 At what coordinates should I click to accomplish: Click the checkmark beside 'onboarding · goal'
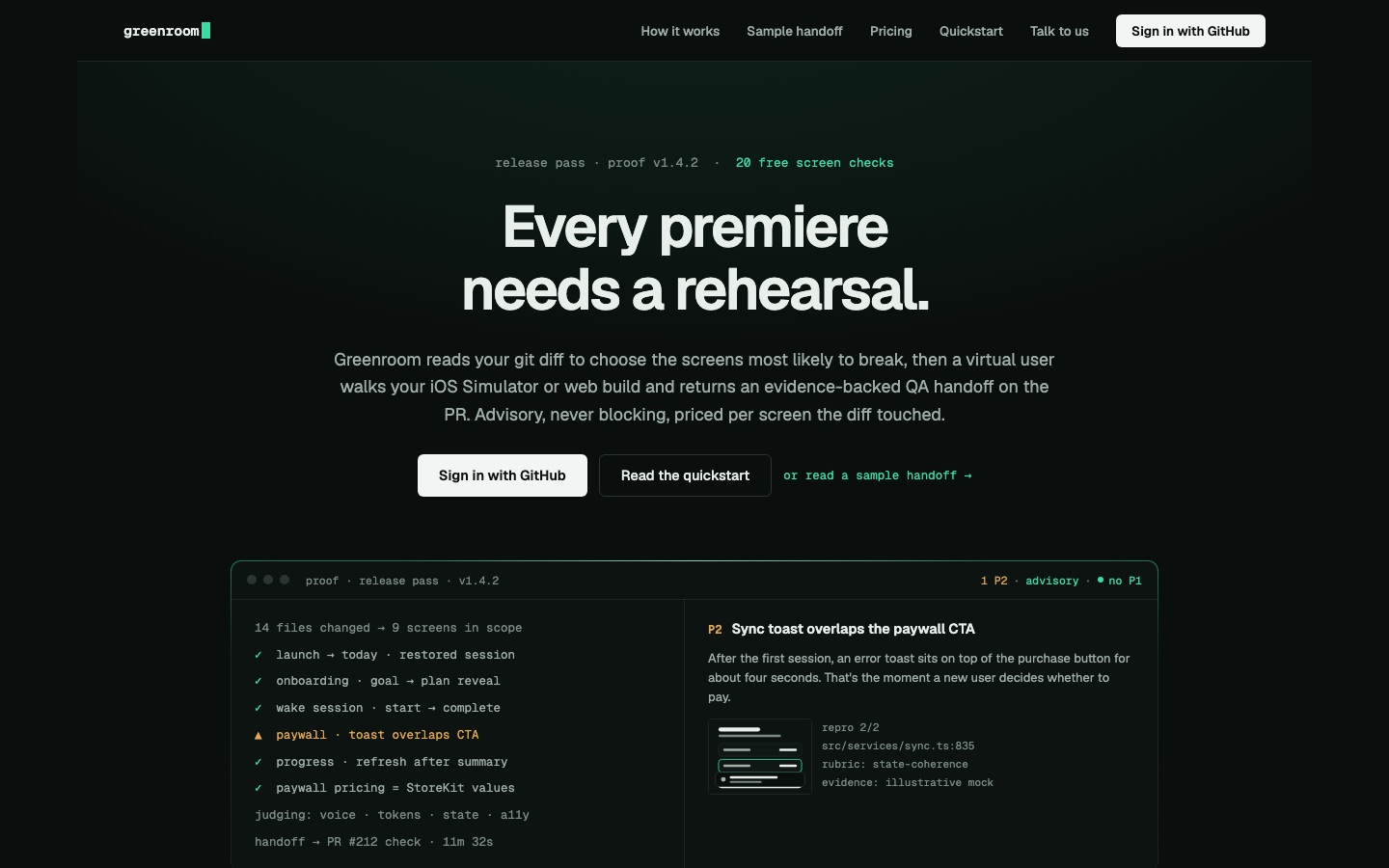(x=259, y=681)
